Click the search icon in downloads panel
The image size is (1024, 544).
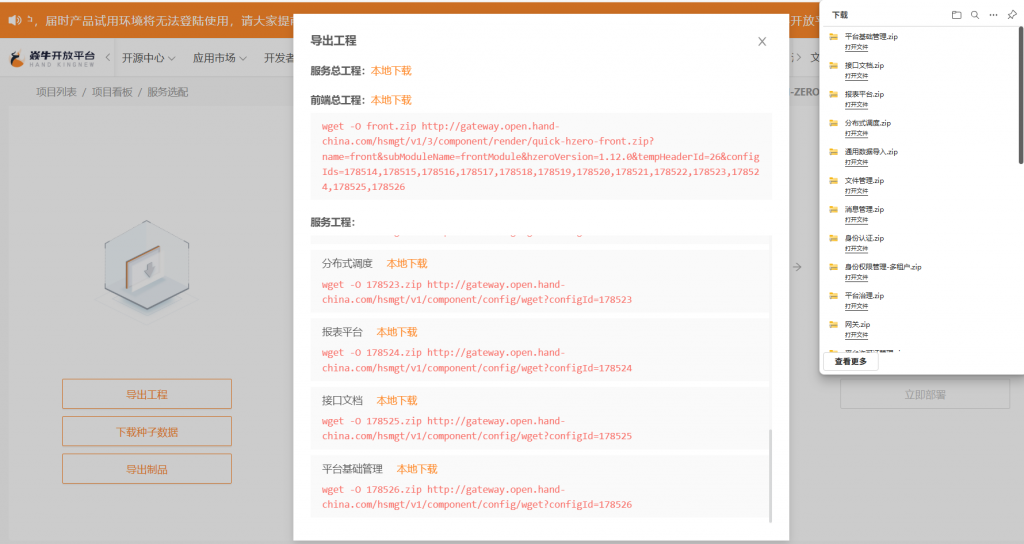(x=975, y=15)
